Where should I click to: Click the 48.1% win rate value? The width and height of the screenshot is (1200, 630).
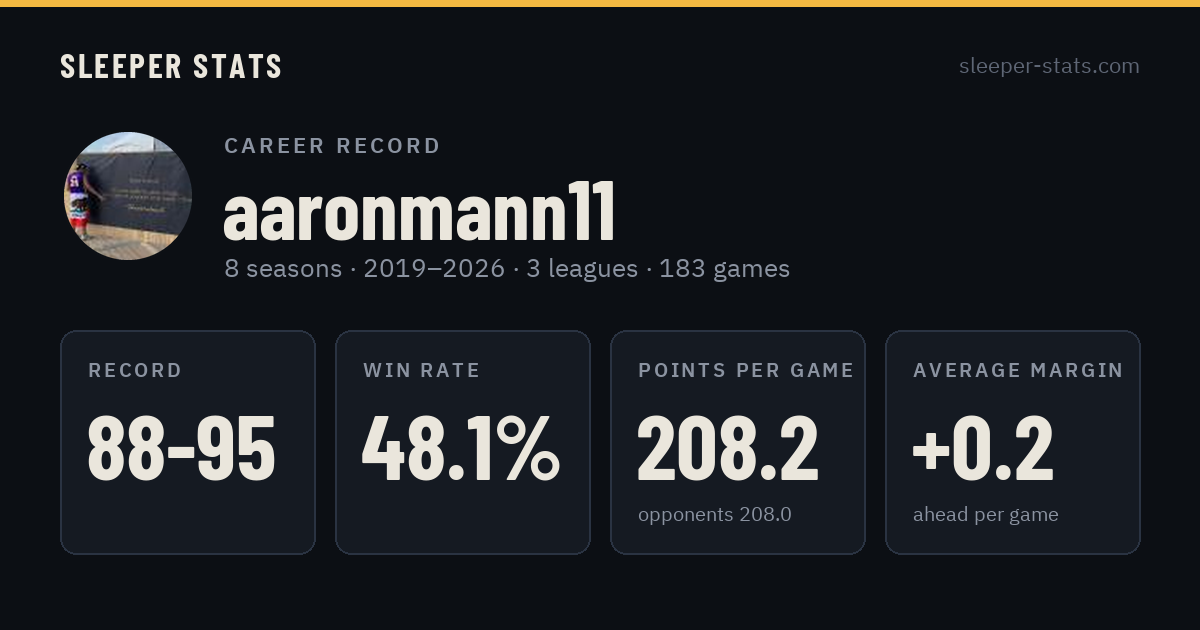click(x=461, y=448)
